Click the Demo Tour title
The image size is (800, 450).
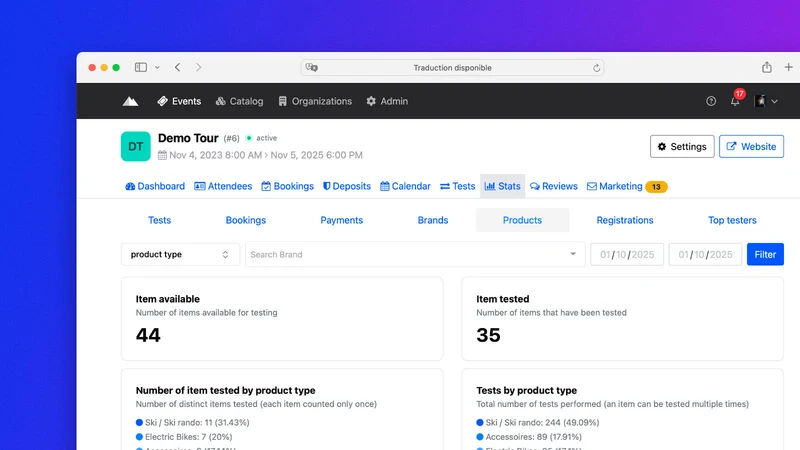click(x=188, y=138)
